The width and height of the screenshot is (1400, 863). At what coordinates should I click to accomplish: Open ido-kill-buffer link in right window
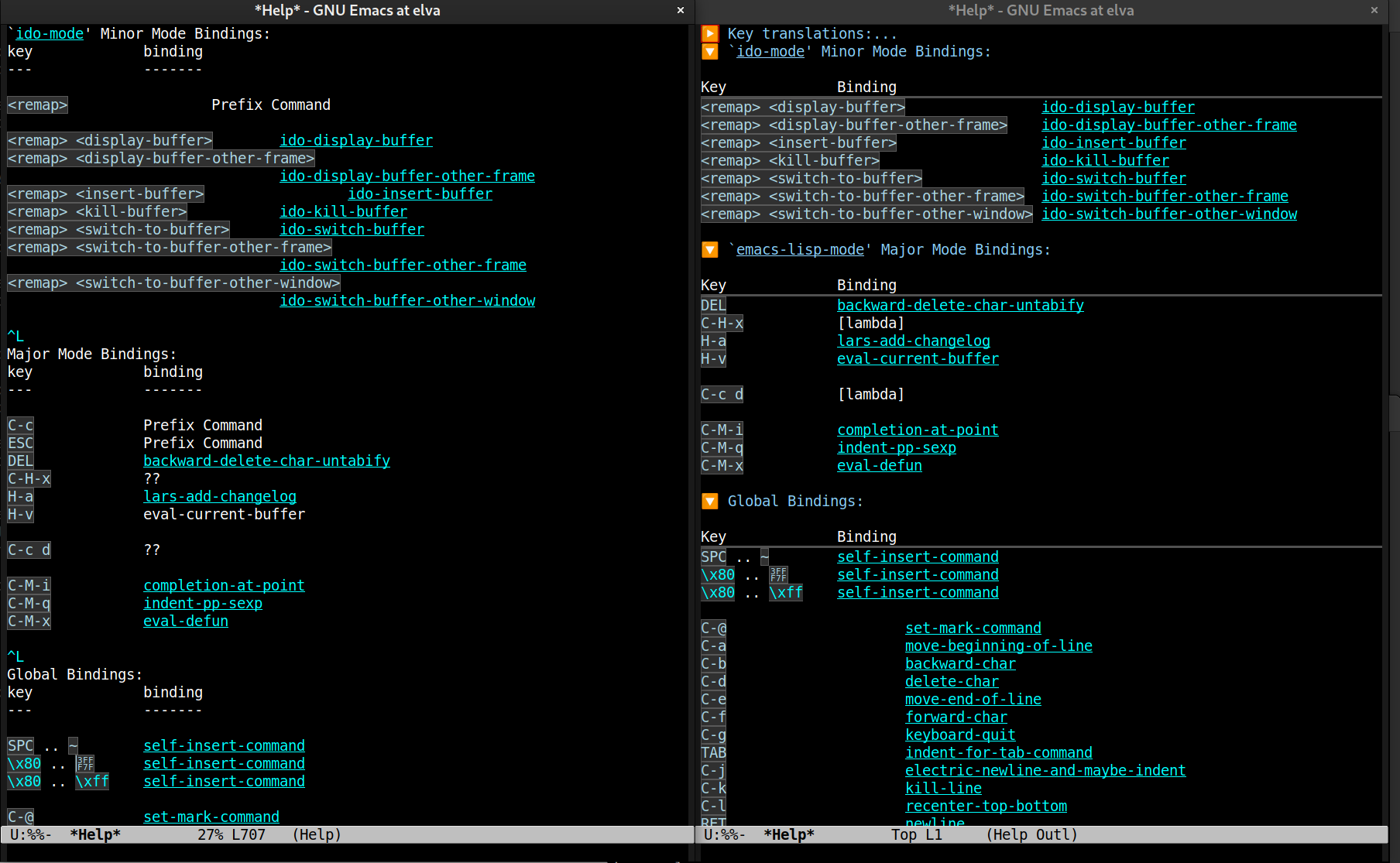[x=1105, y=160]
